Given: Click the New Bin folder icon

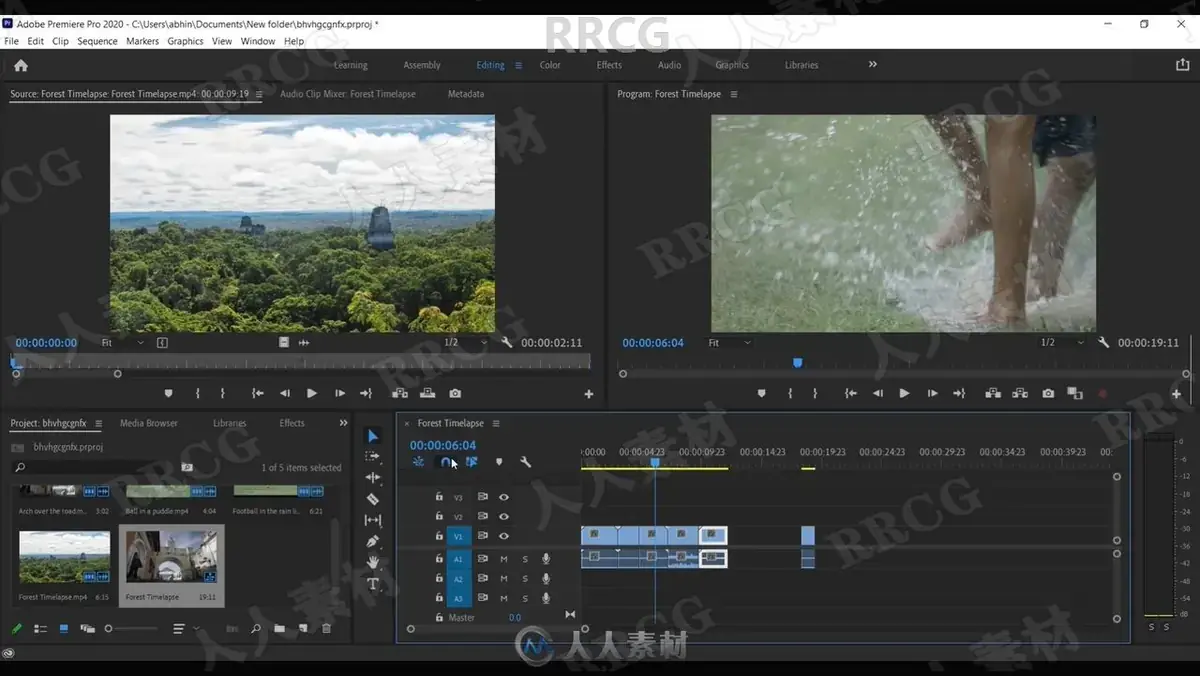Looking at the screenshot, I should tap(279, 629).
